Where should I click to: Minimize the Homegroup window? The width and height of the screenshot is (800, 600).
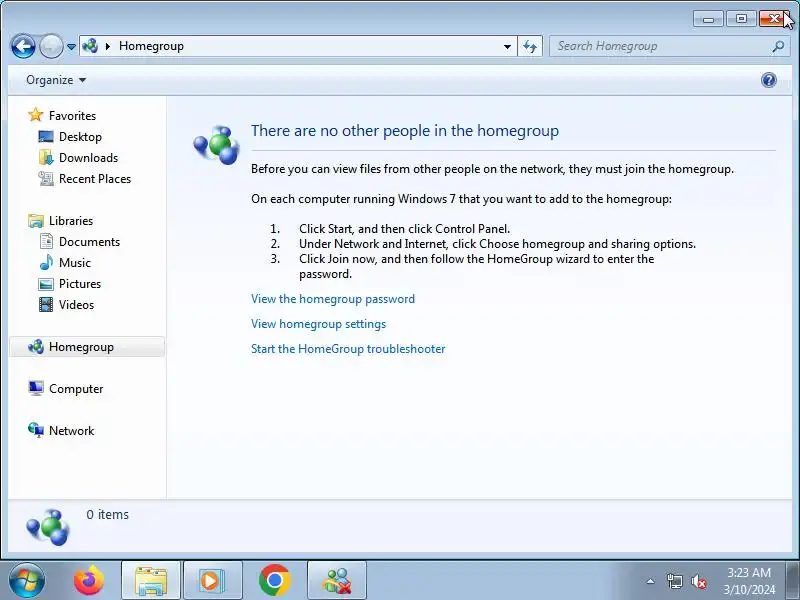pos(708,19)
